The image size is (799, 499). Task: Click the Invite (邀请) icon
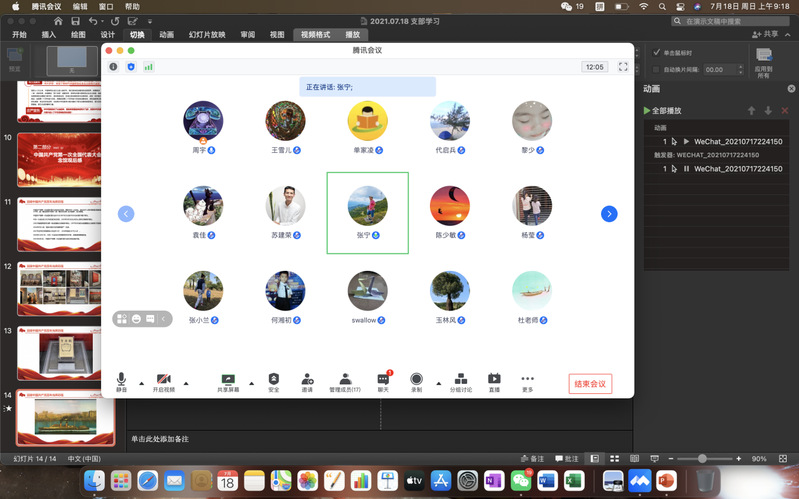click(x=307, y=382)
